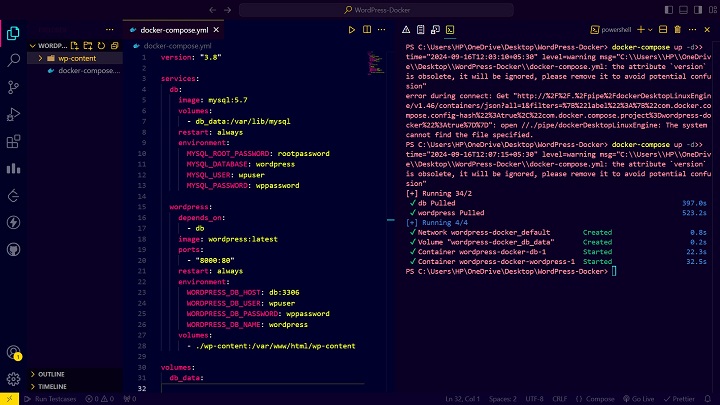Open the ports forwarded status item
This screenshot has width=720, height=405.
point(130,399)
